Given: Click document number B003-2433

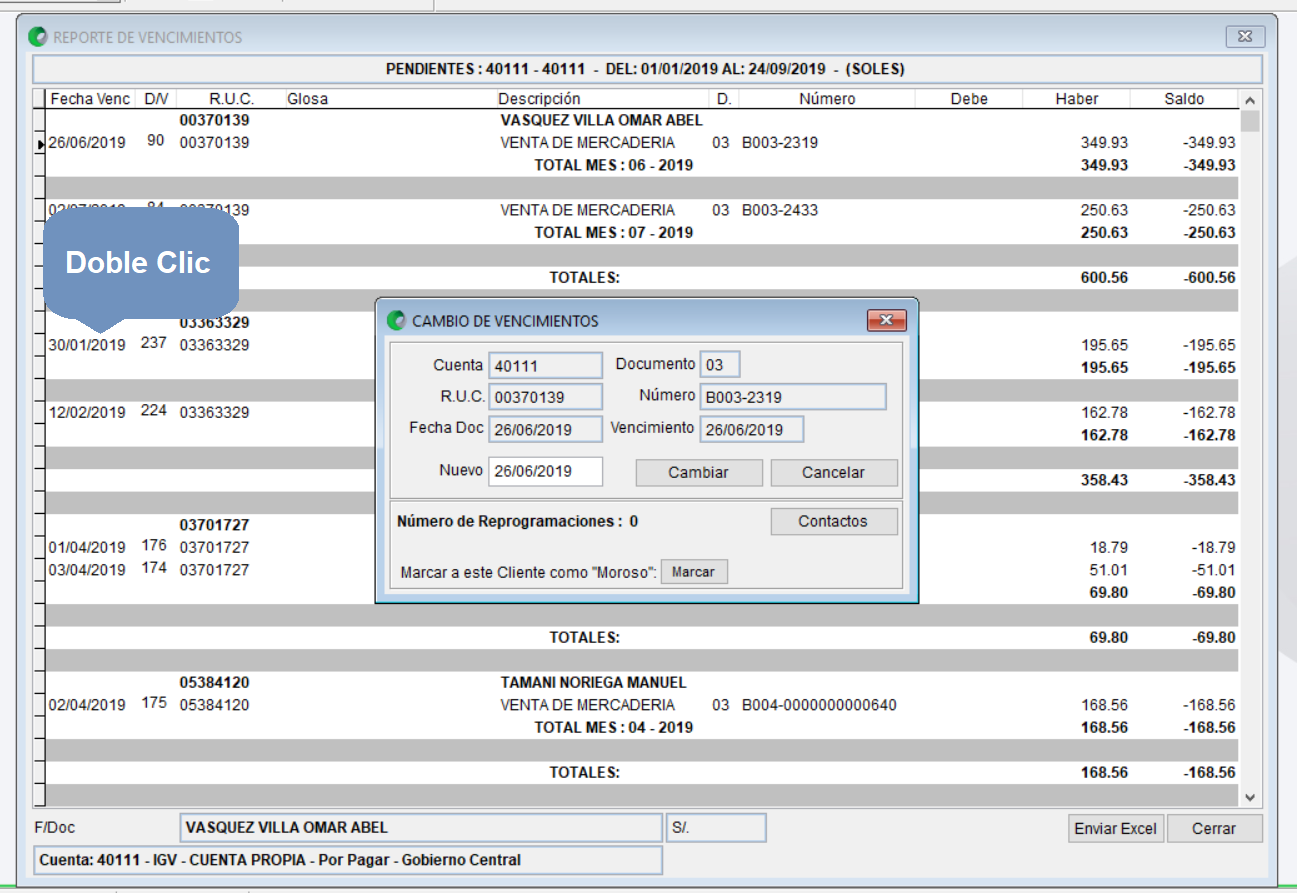Looking at the screenshot, I should click(780, 210).
